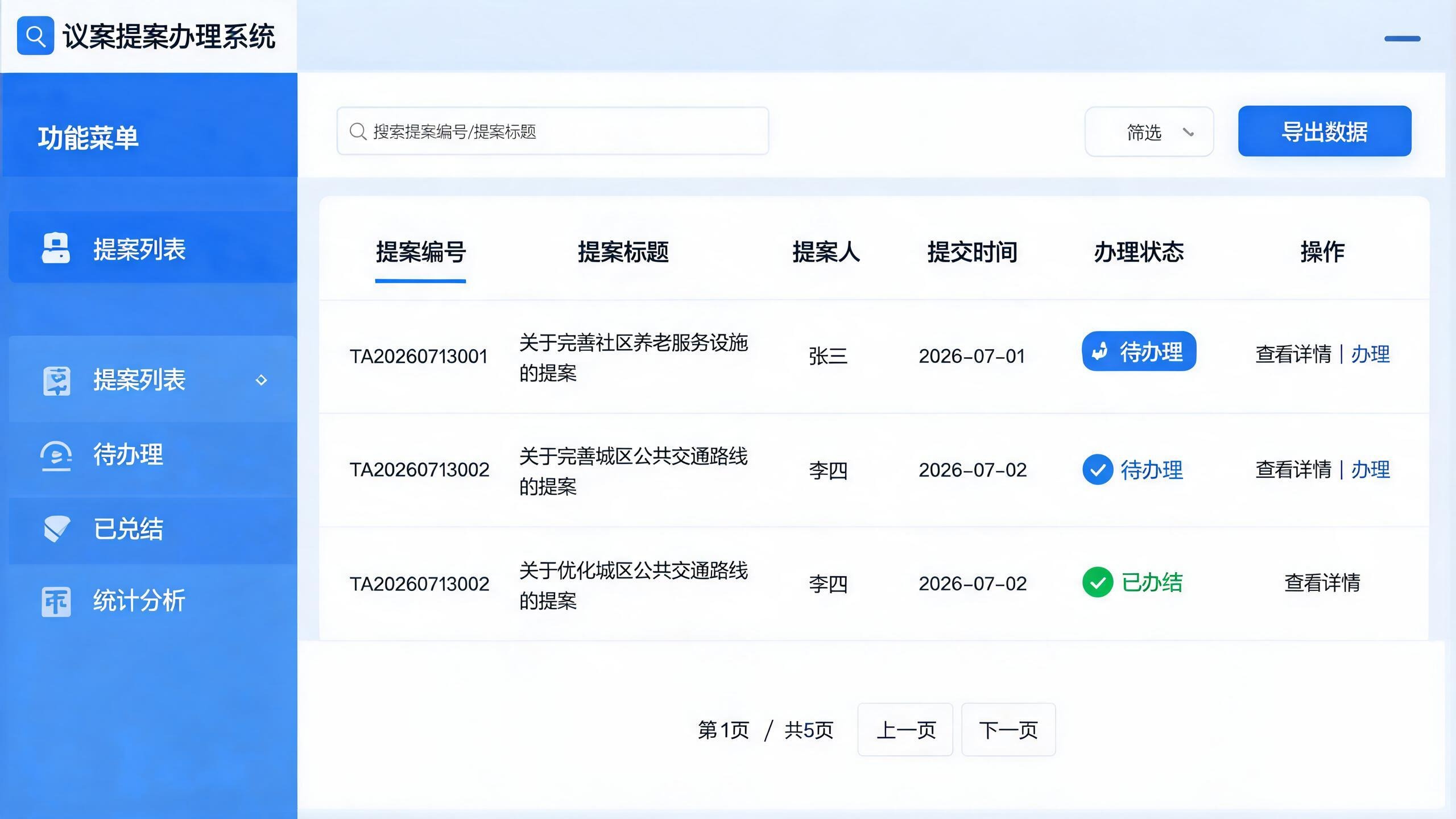
Task: Select 待办理 in the sidebar menu
Action: [x=152, y=456]
